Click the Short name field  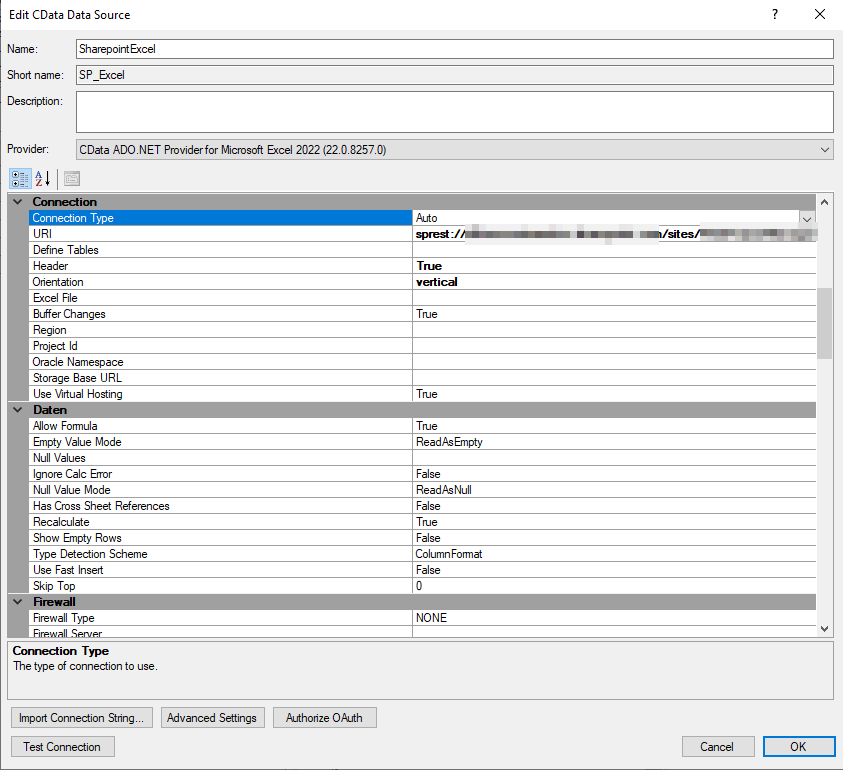pyautogui.click(x=455, y=75)
